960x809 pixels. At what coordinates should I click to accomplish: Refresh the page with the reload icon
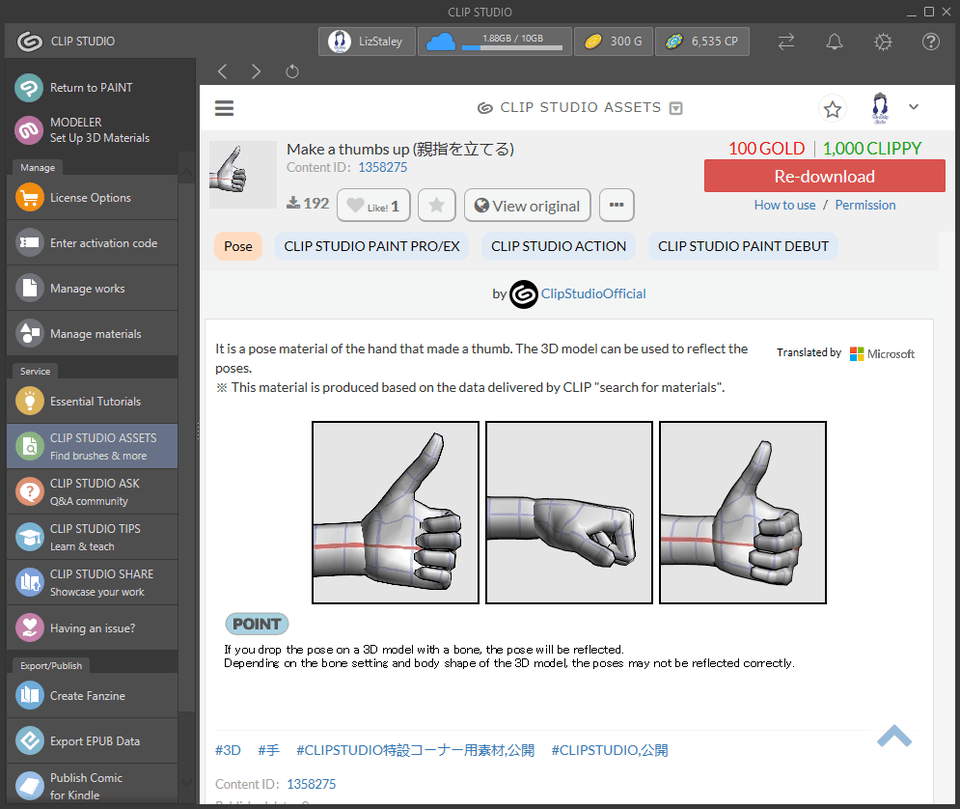290,71
